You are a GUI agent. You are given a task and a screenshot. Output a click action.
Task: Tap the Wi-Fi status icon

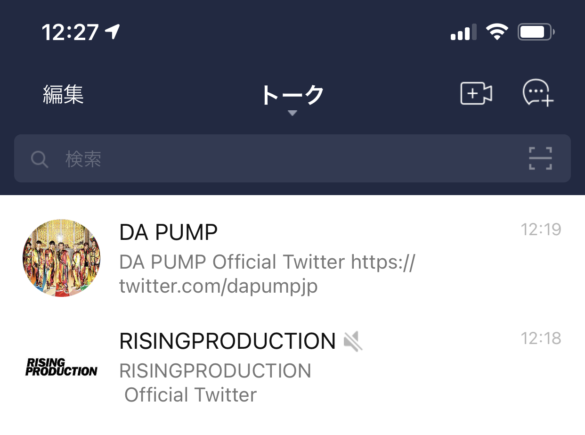(x=497, y=32)
